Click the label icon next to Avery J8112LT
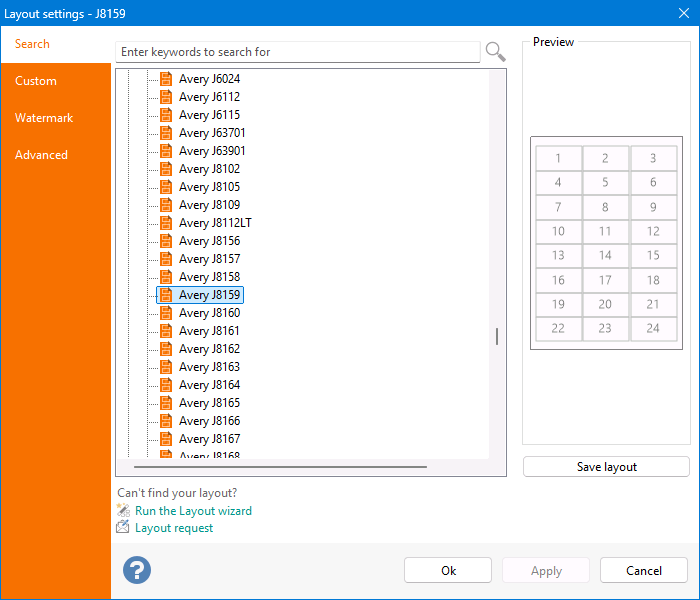This screenshot has height=600, width=700. (x=166, y=223)
